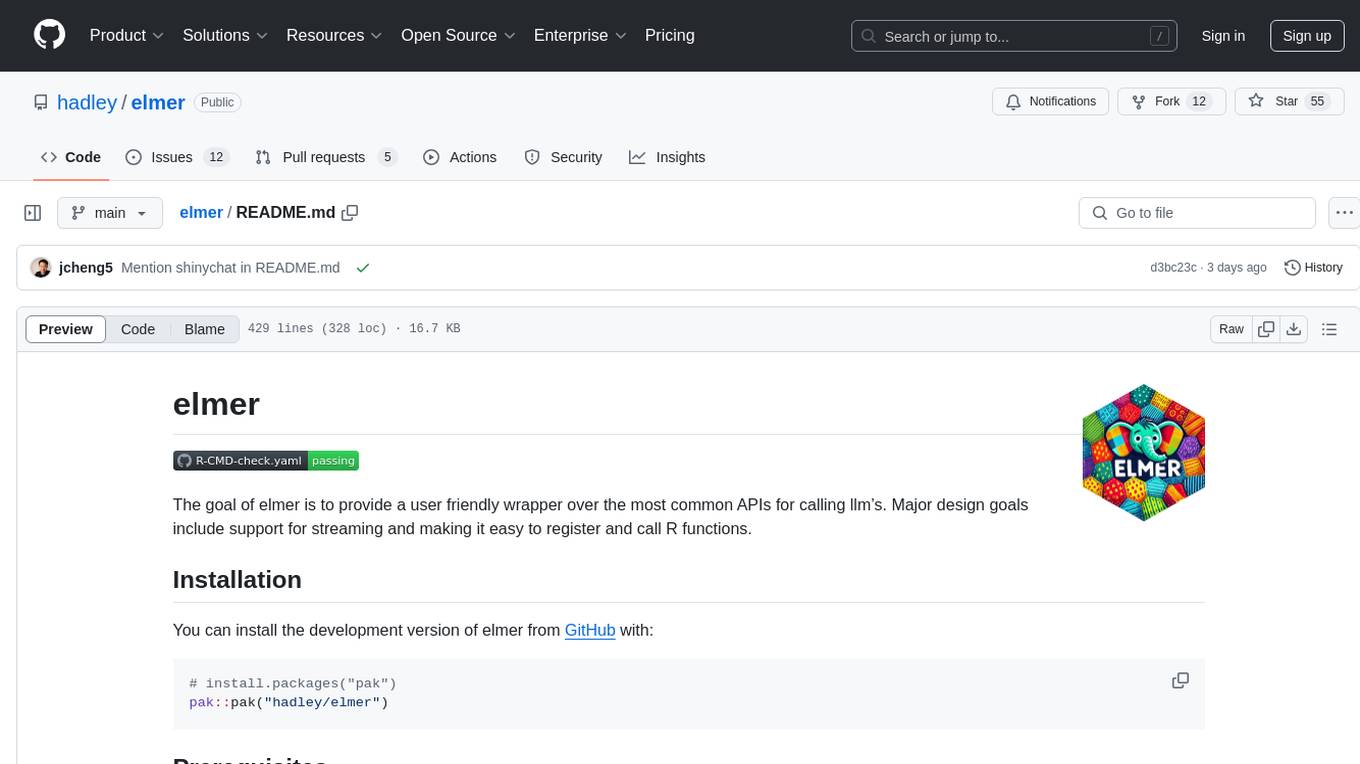Open the more file actions ellipsis menu
The image size is (1360, 764).
(1344, 213)
